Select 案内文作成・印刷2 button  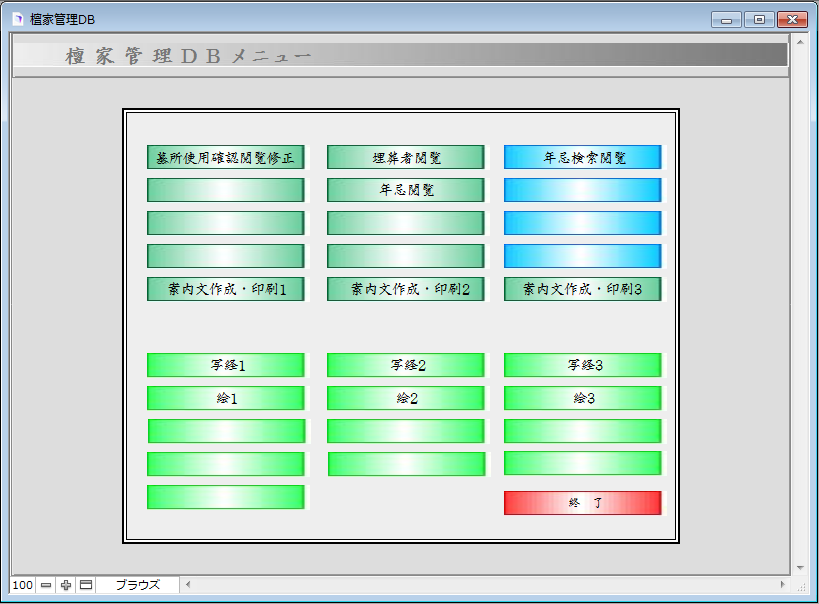(406, 289)
